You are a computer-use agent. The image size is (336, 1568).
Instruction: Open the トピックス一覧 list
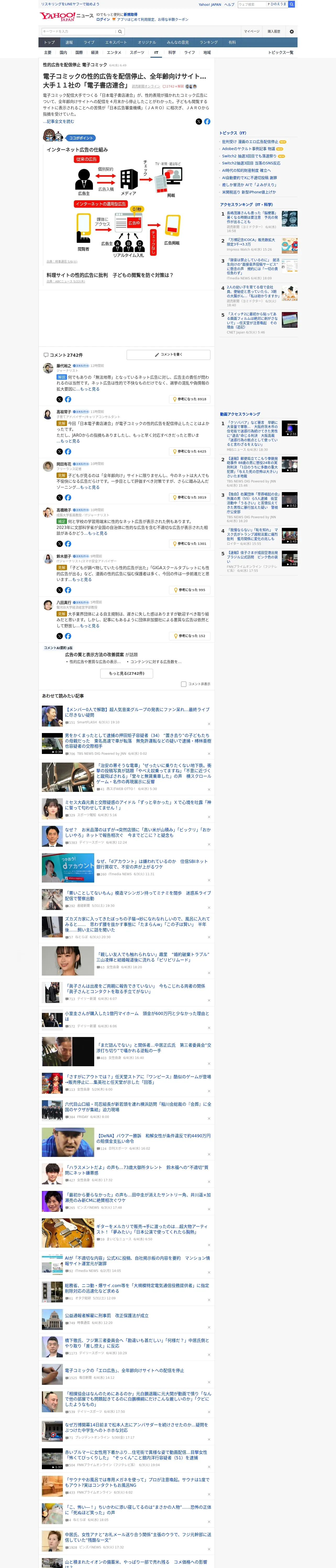(x=281, y=52)
